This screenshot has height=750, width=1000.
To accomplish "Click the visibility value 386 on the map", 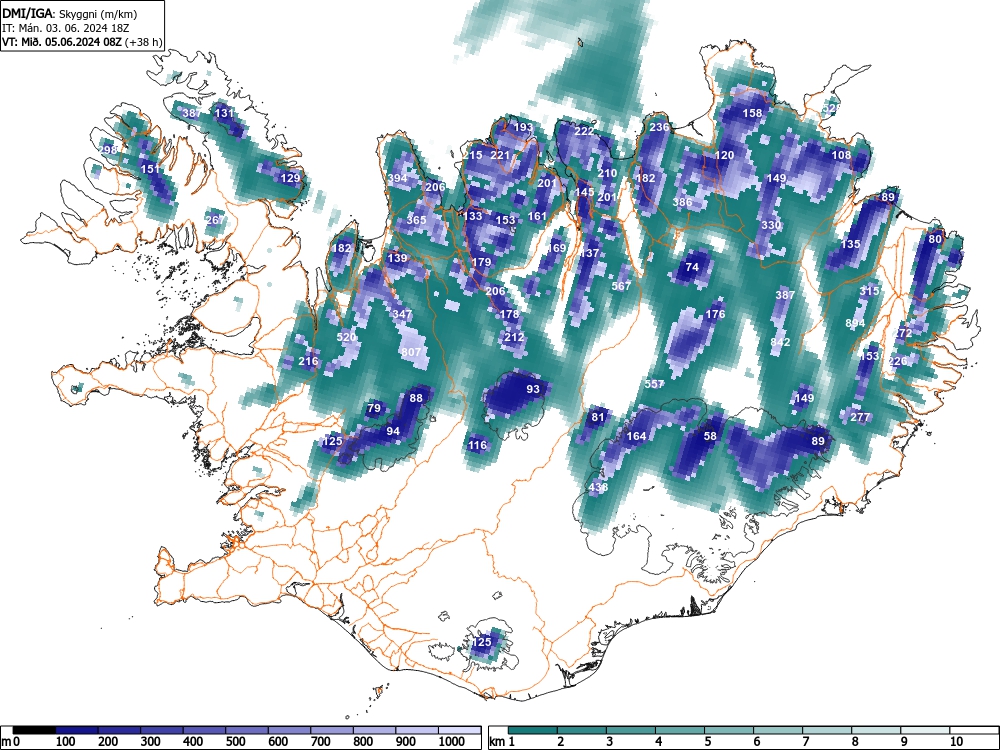I will (x=682, y=202).
